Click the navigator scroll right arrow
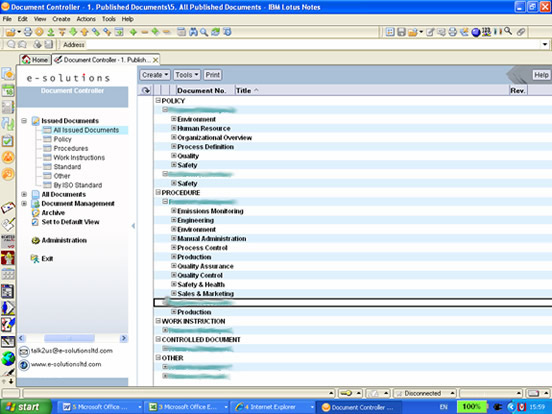Screen dimensions: 552x414 tap(124, 338)
